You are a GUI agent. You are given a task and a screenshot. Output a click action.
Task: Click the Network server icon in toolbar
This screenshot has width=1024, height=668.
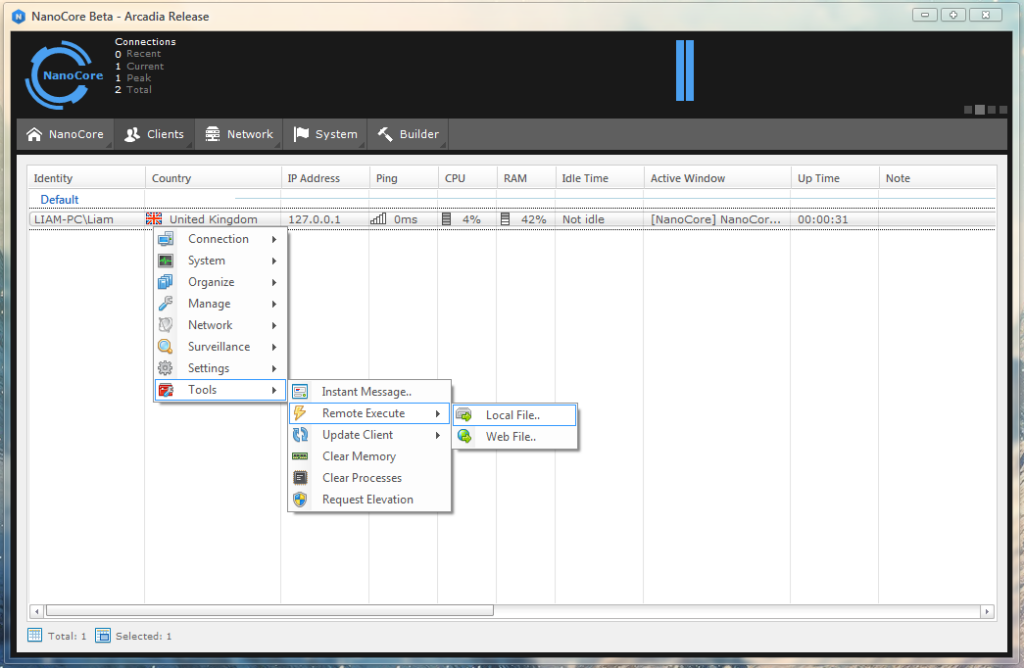point(212,134)
